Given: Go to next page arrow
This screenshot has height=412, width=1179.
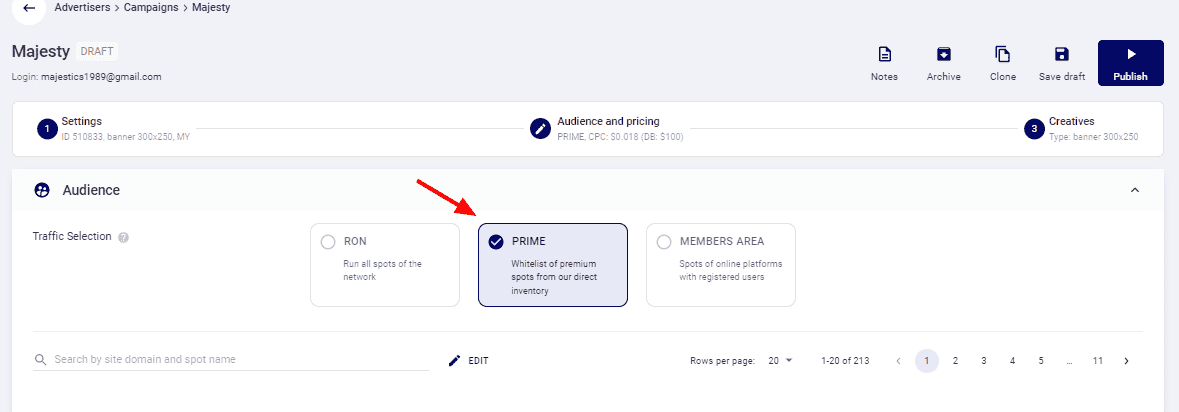Looking at the screenshot, I should (x=1126, y=361).
